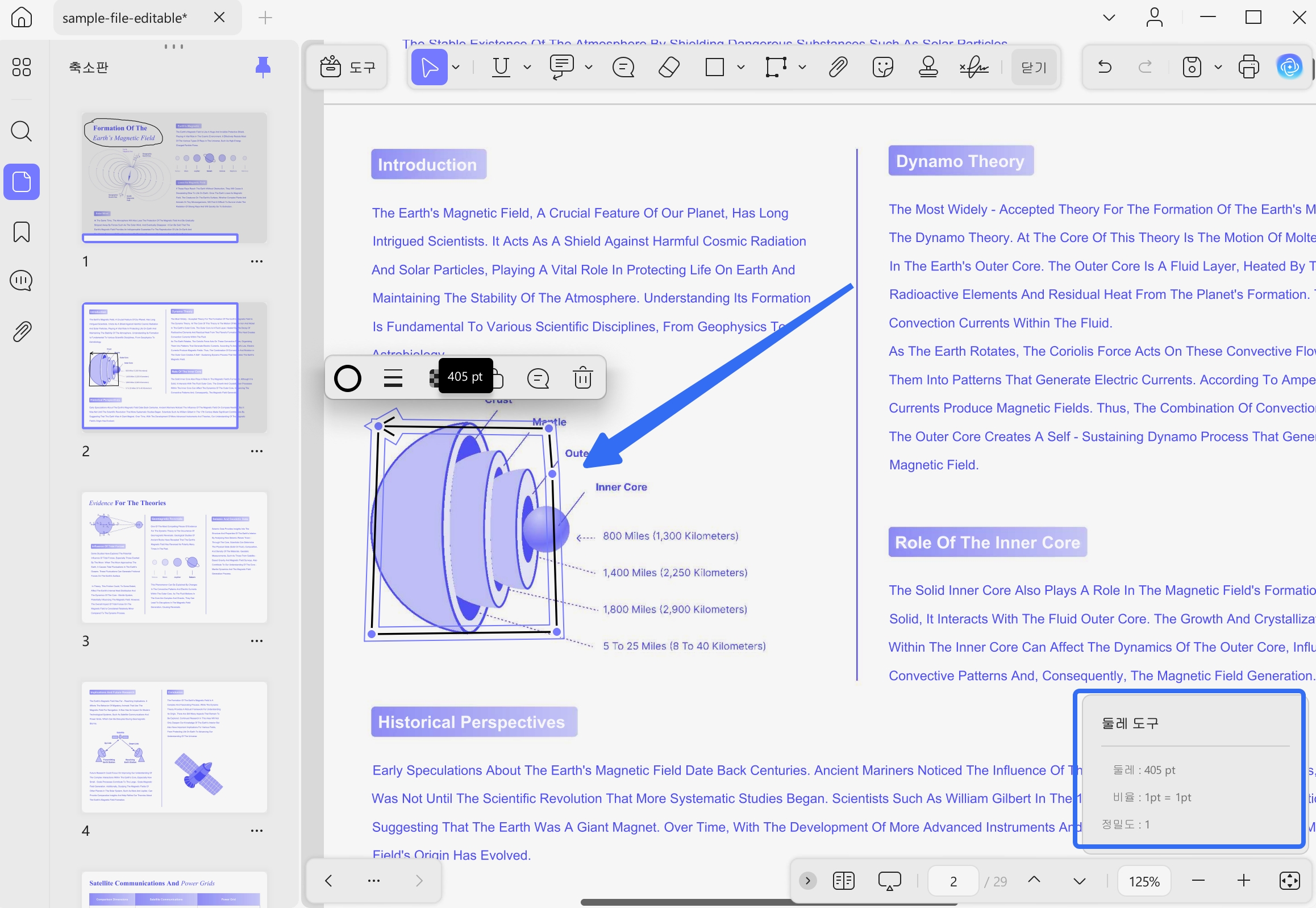Expand the measurement tool dropdown arrow
The height and width of the screenshot is (908, 1316).
(x=802, y=67)
